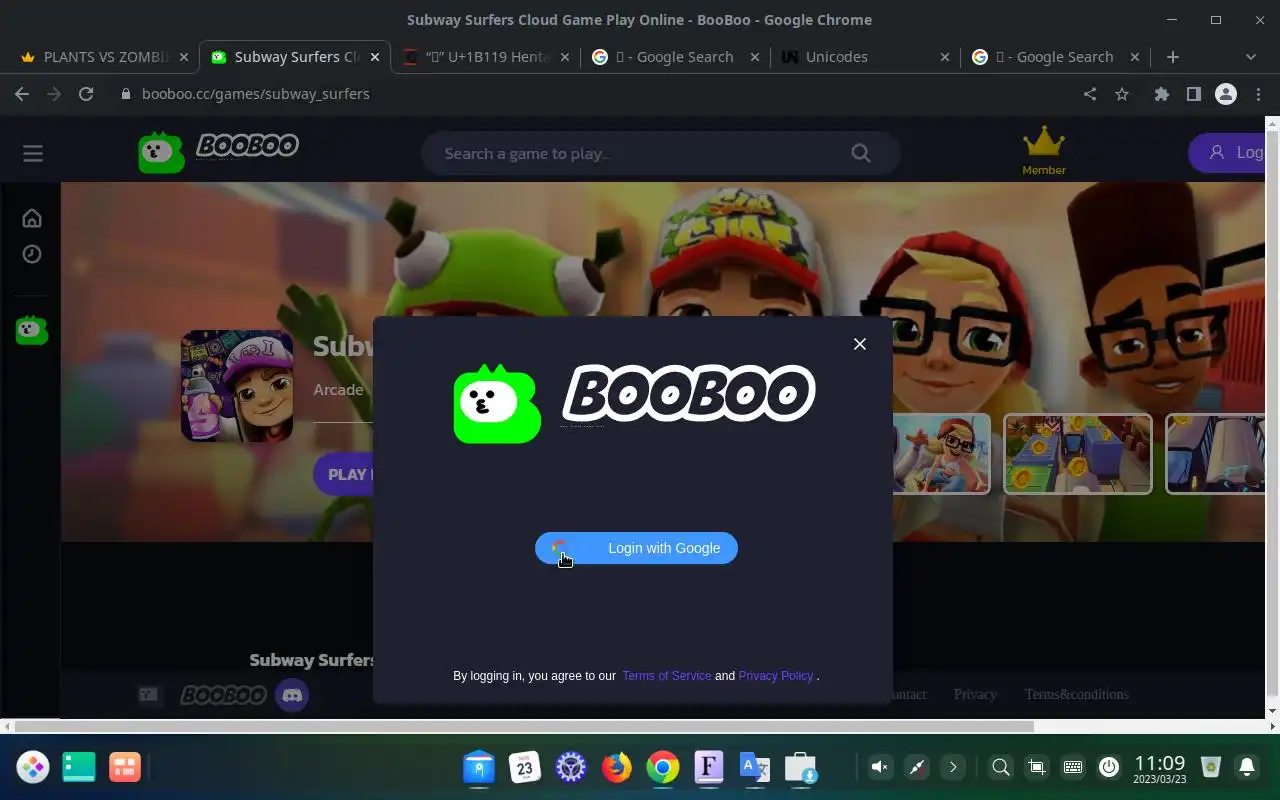The width and height of the screenshot is (1280, 800).
Task: Click the green BooBoo mascot sidebar icon
Action: tap(32, 329)
